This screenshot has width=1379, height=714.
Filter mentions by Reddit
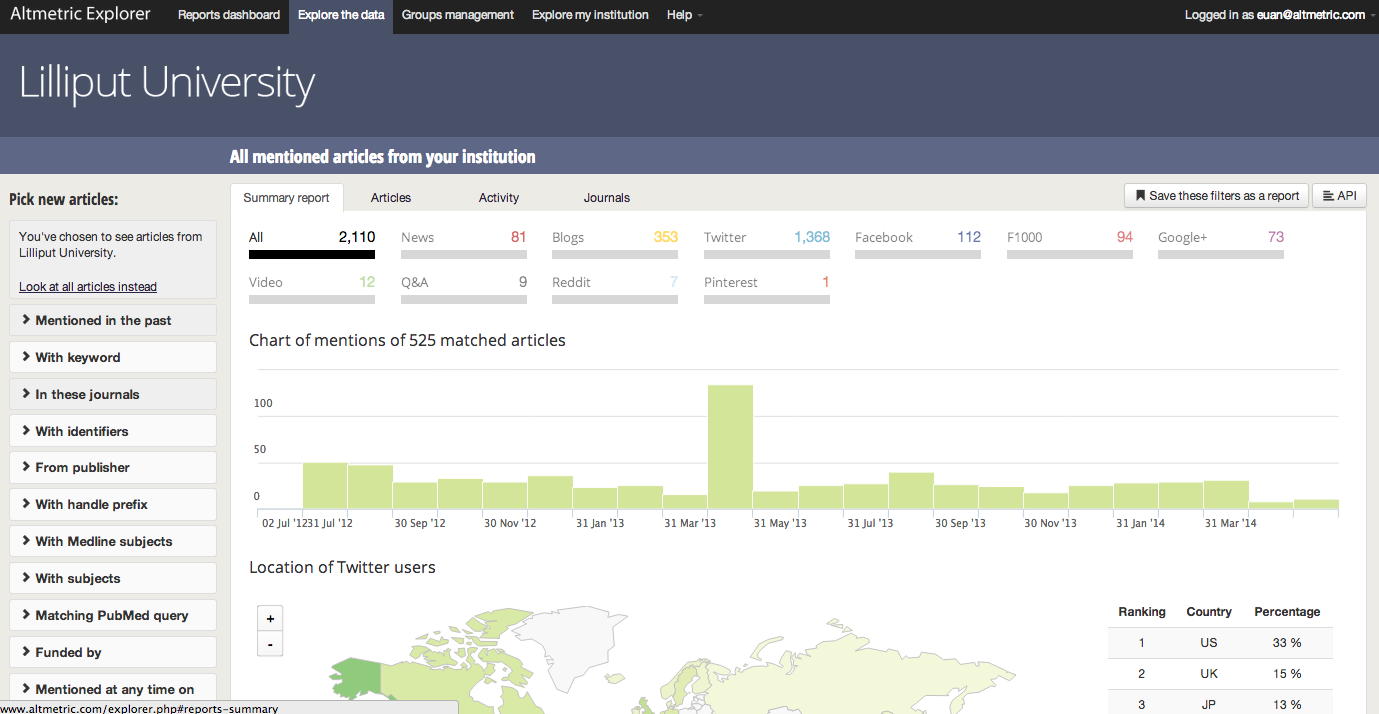[615, 288]
